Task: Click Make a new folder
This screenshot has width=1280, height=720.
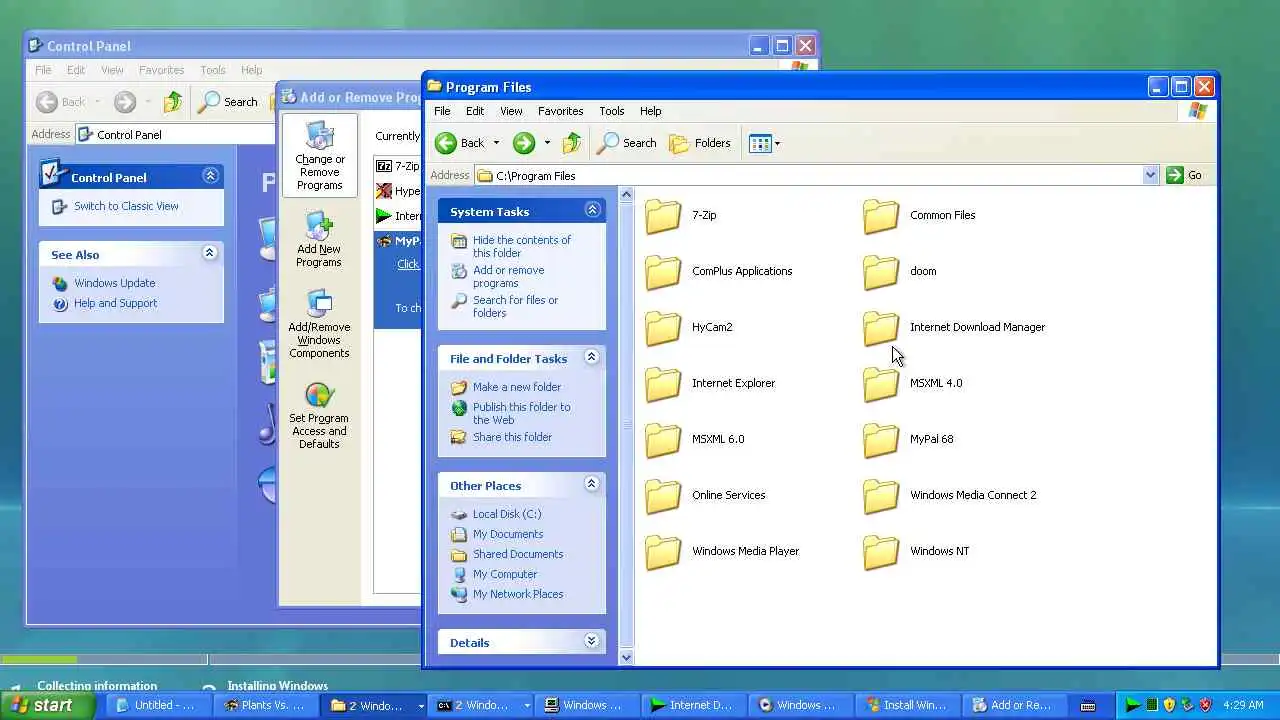Action: pos(506,387)
